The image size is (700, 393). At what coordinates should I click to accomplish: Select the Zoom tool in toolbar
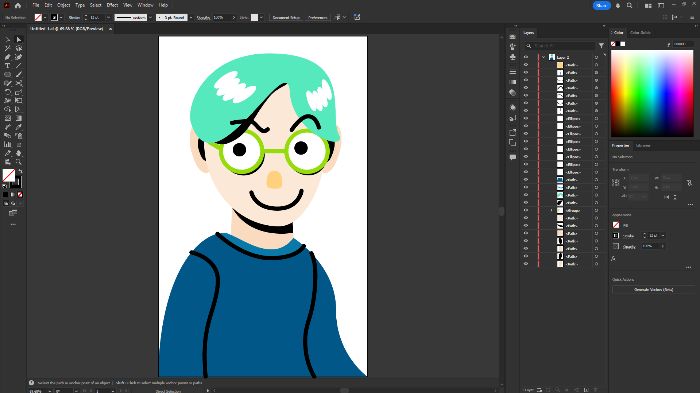tap(19, 162)
